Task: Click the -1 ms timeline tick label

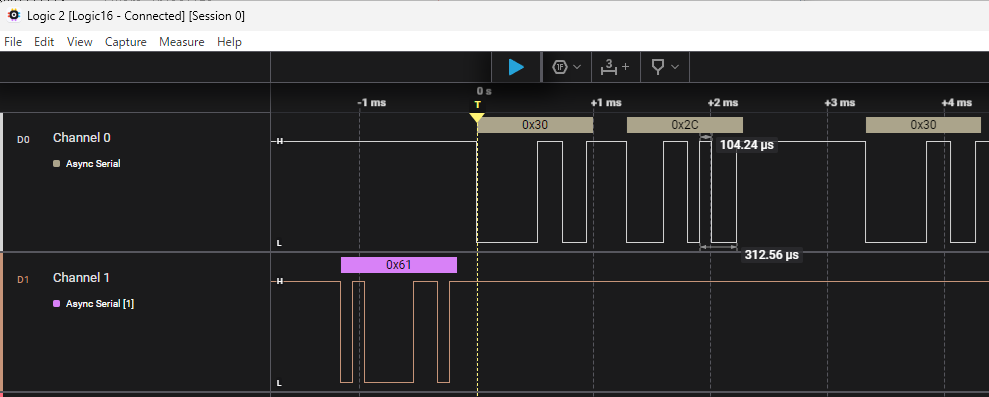Action: click(x=372, y=102)
